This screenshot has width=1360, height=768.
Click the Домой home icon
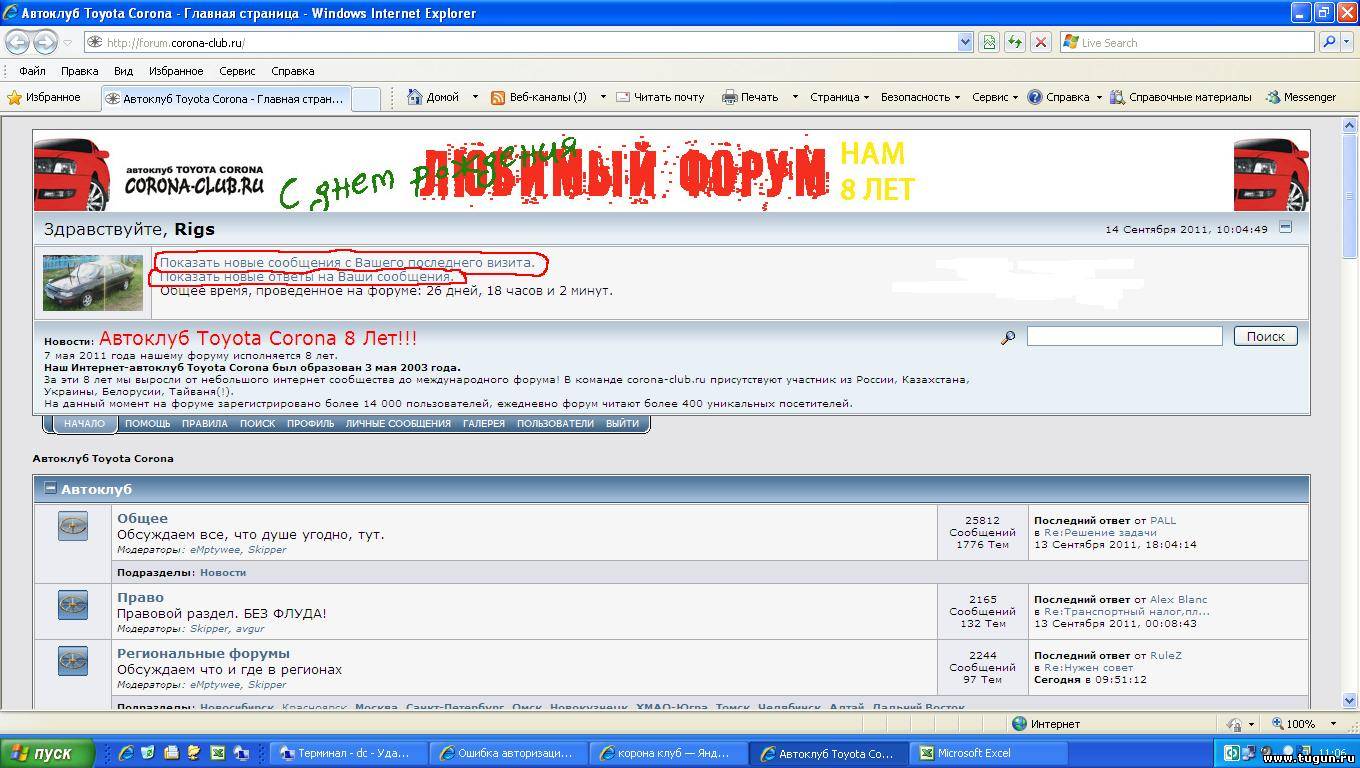415,97
